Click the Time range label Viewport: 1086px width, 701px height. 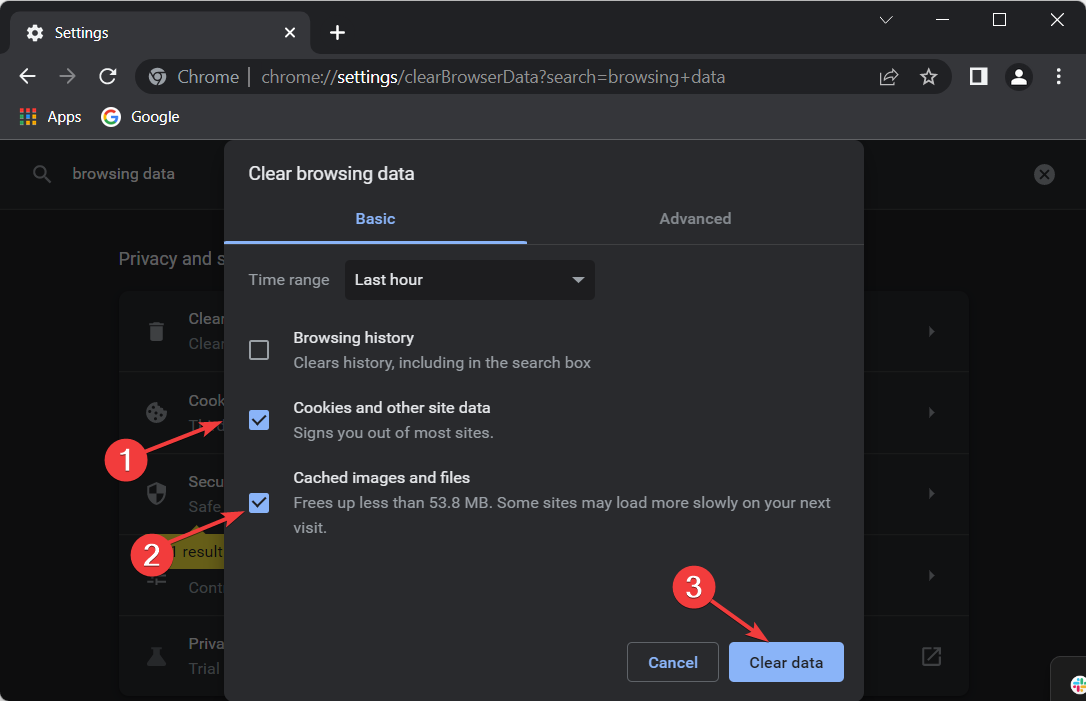[289, 280]
